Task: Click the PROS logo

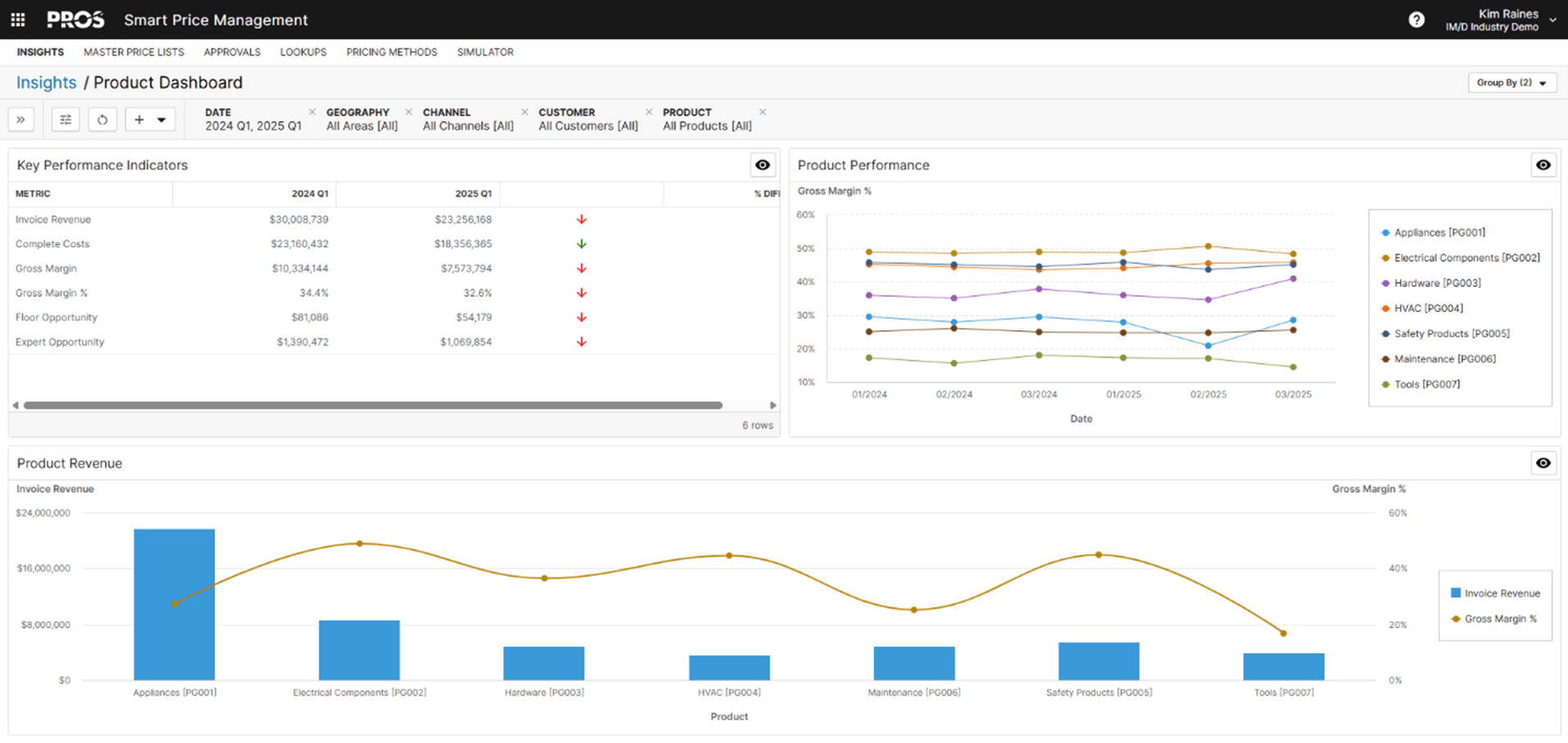Action: (x=75, y=19)
